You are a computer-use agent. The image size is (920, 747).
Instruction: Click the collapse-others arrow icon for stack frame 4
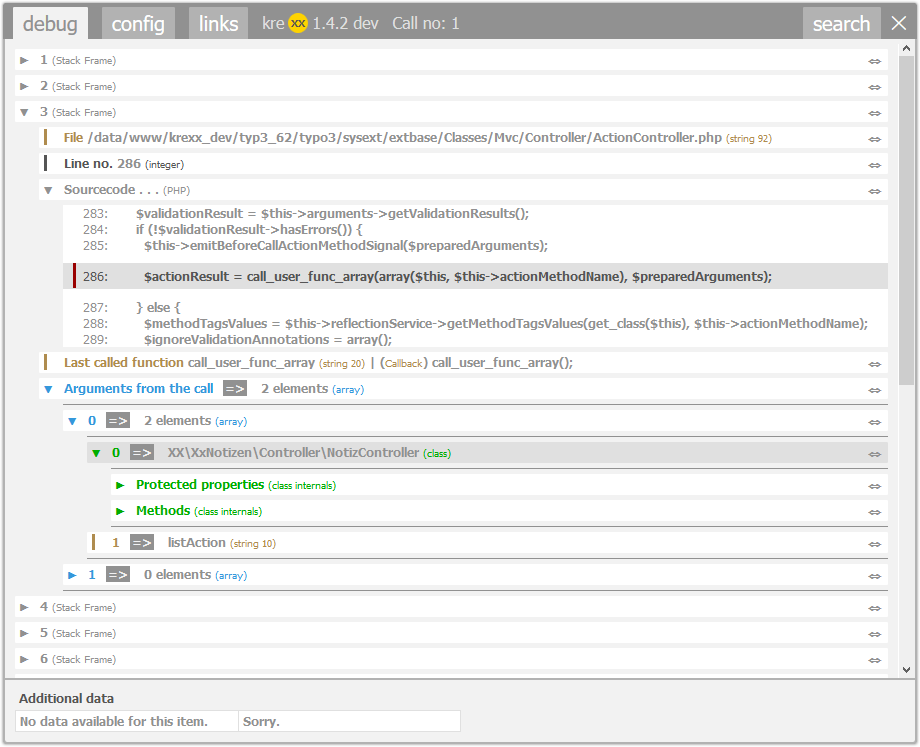875,608
